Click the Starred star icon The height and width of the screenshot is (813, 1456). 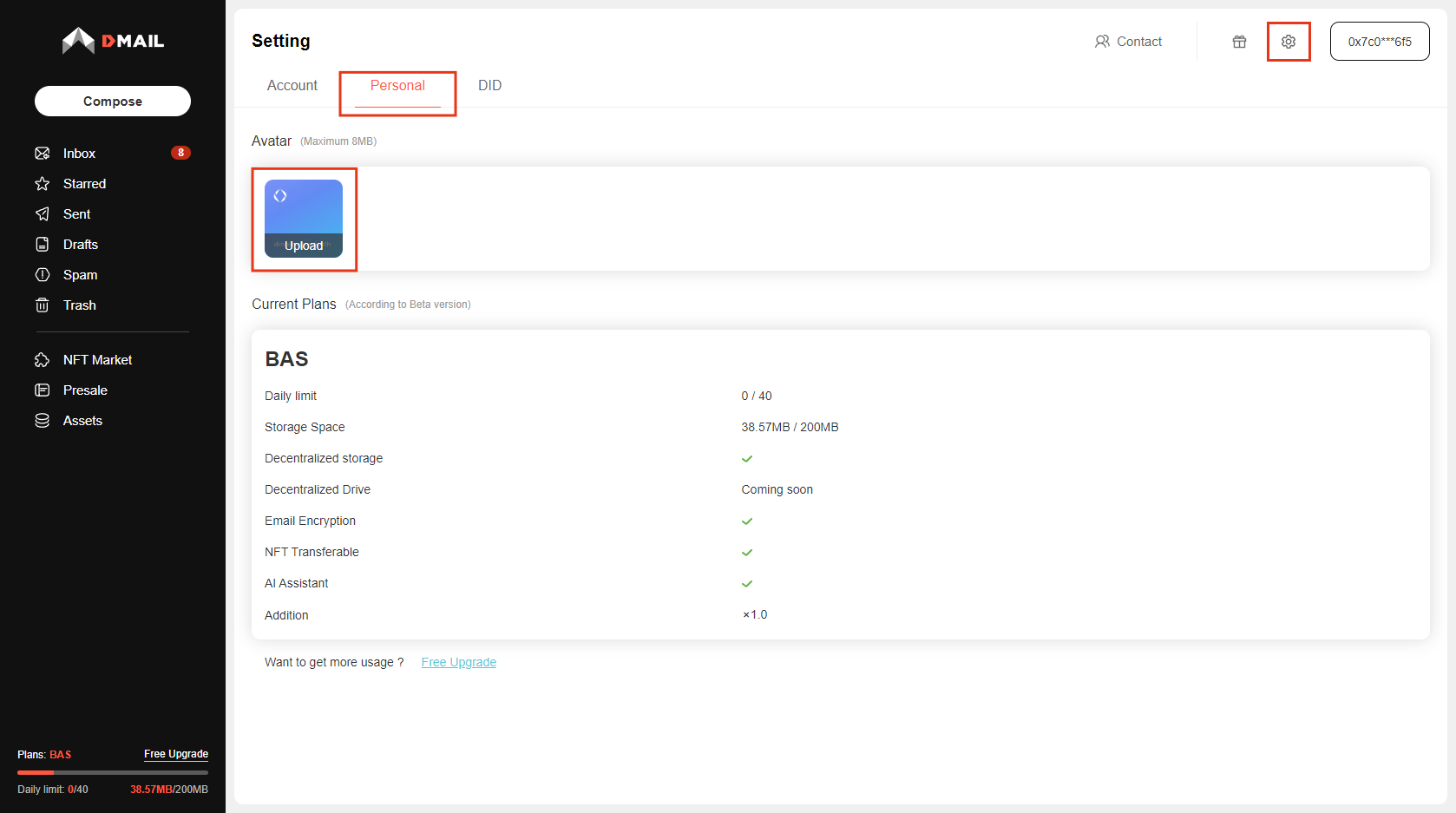(43, 184)
